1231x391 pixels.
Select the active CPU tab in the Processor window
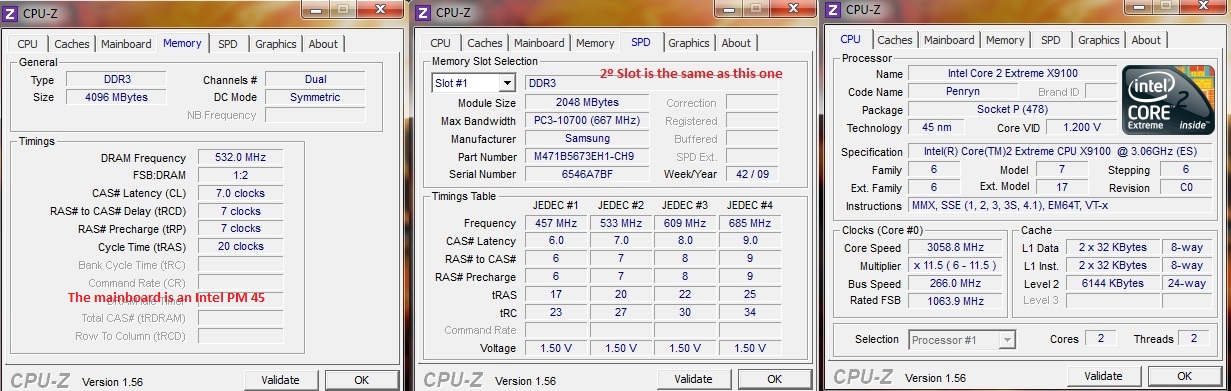pos(850,39)
